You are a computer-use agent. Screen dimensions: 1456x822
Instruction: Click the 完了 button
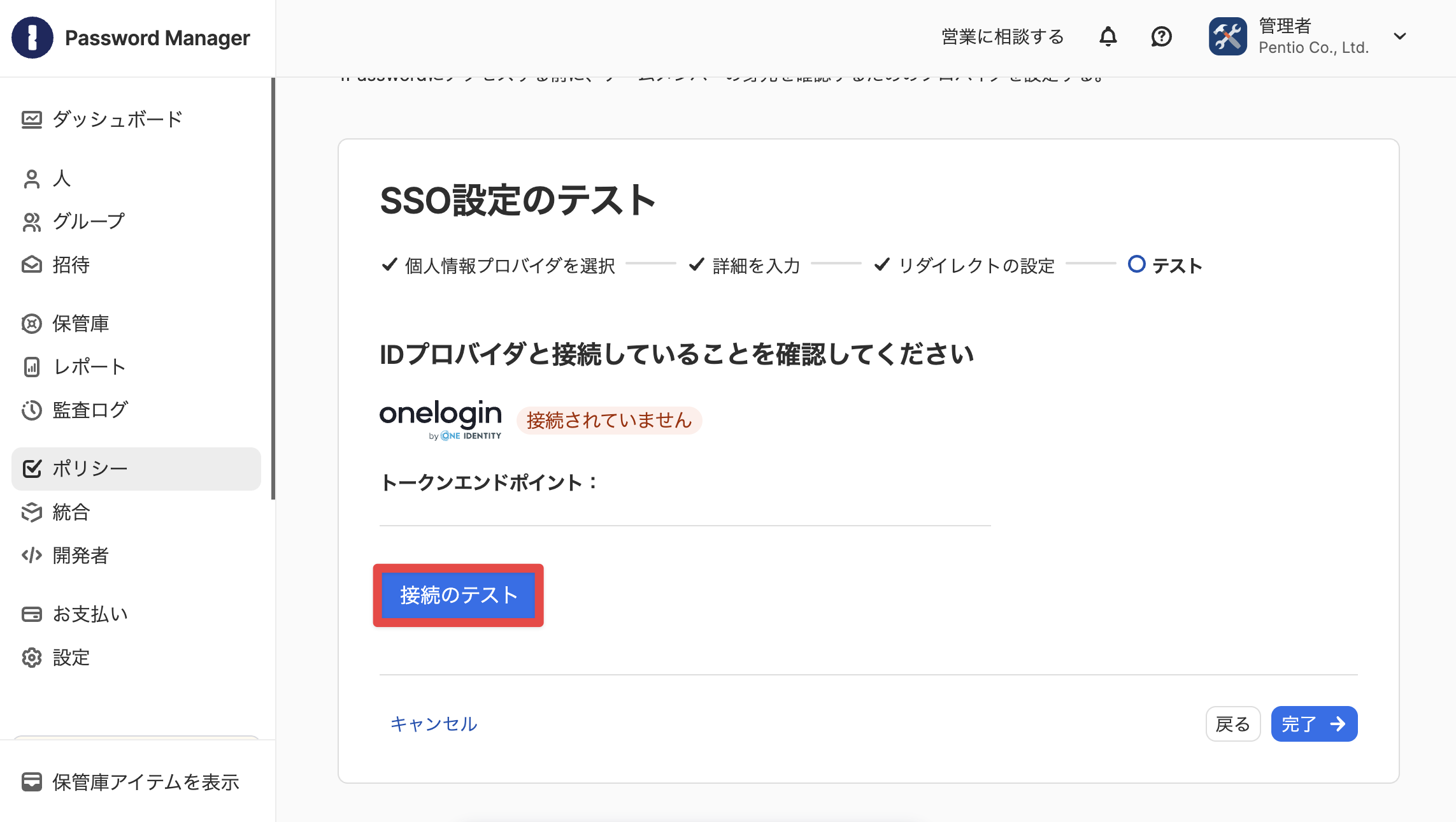pyautogui.click(x=1314, y=724)
